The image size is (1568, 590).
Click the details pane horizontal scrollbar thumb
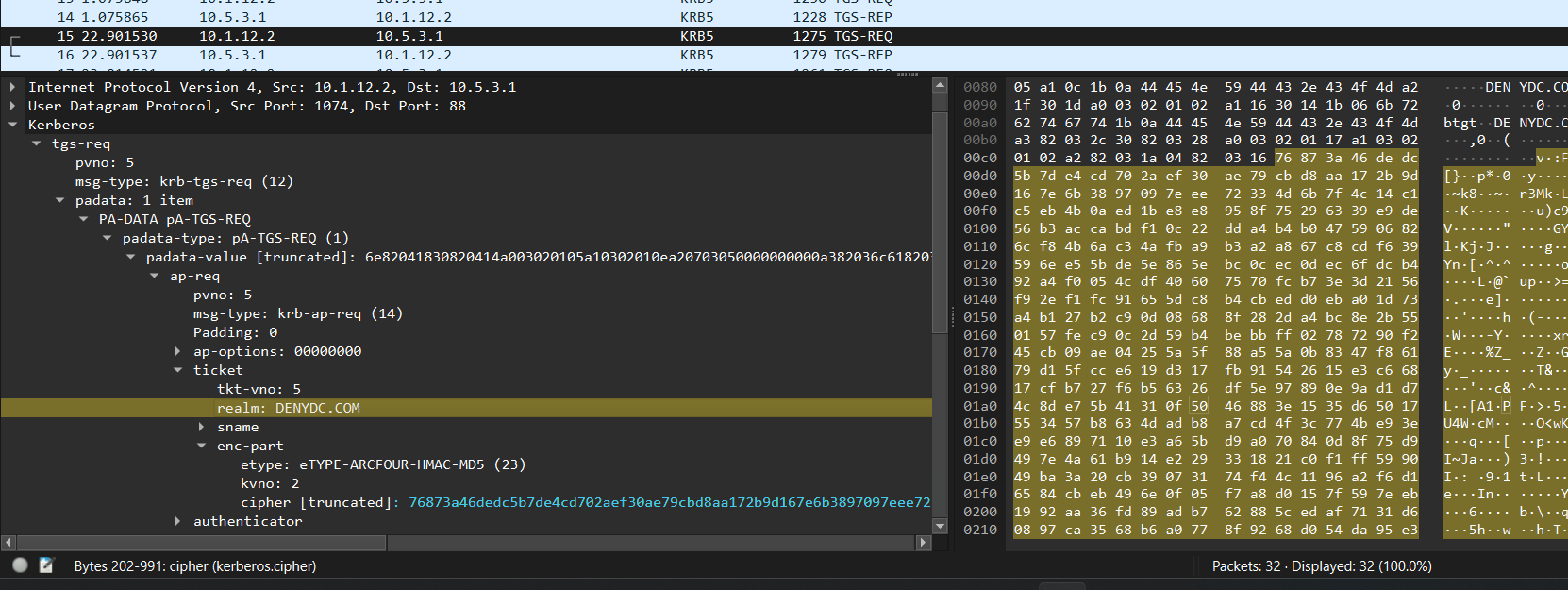[202, 543]
